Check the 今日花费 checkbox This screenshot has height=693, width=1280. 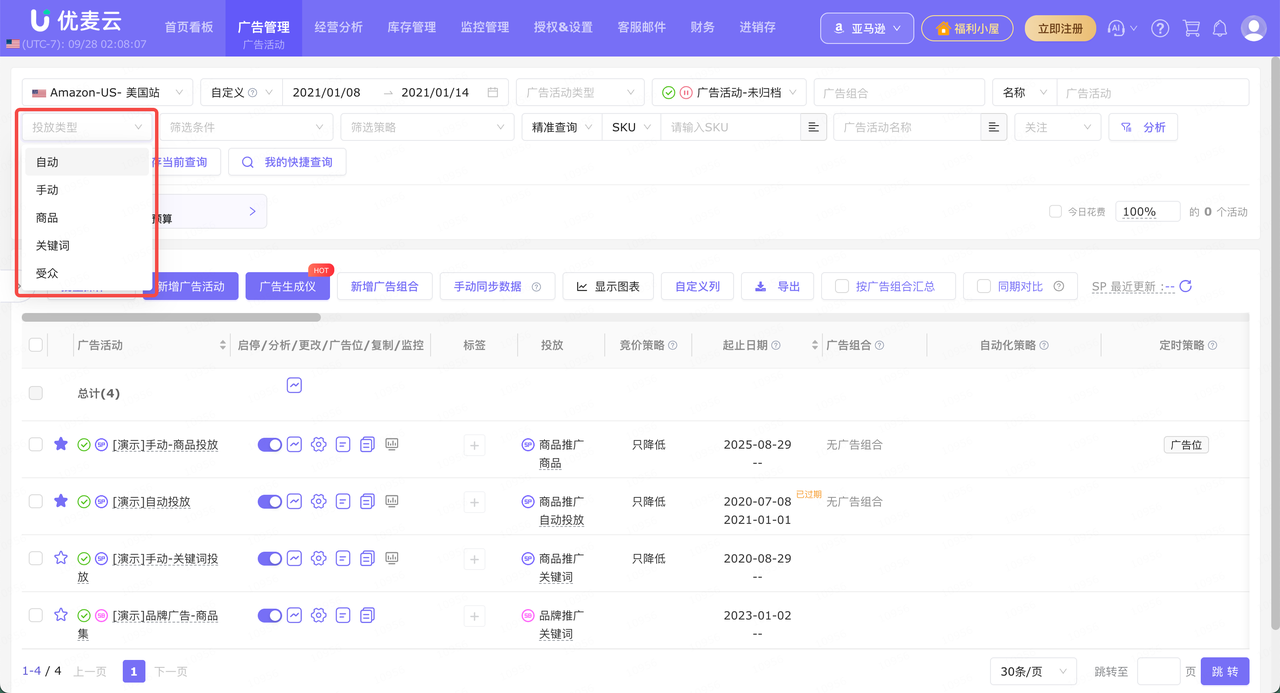click(x=1055, y=212)
